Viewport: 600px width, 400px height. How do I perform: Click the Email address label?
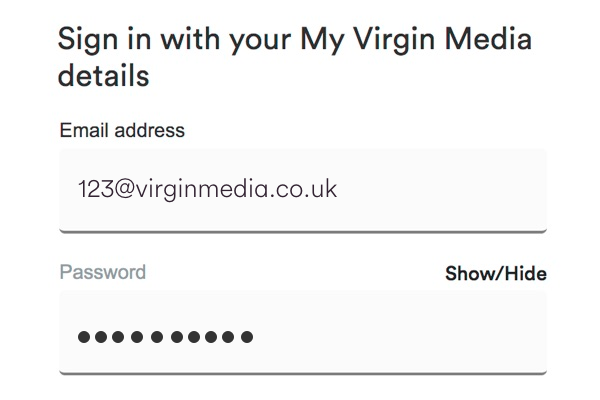point(122,130)
